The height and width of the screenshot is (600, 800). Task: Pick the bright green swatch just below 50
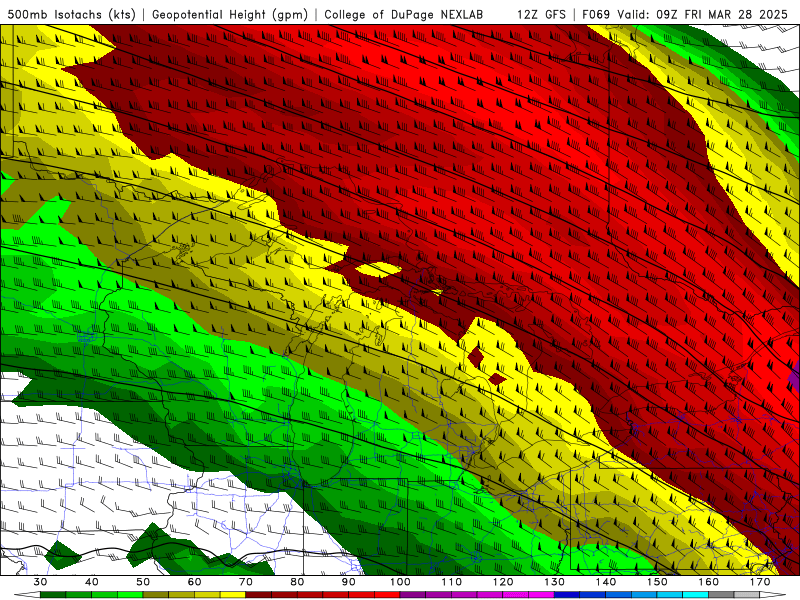coord(130,595)
